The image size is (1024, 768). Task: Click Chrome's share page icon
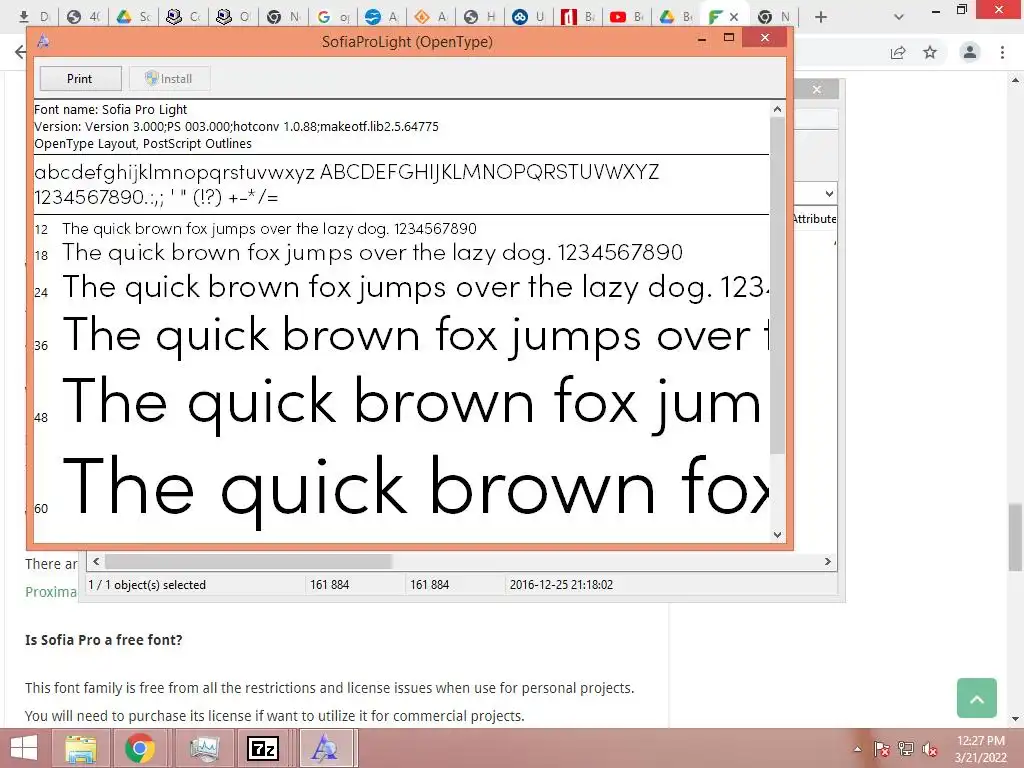coord(898,52)
